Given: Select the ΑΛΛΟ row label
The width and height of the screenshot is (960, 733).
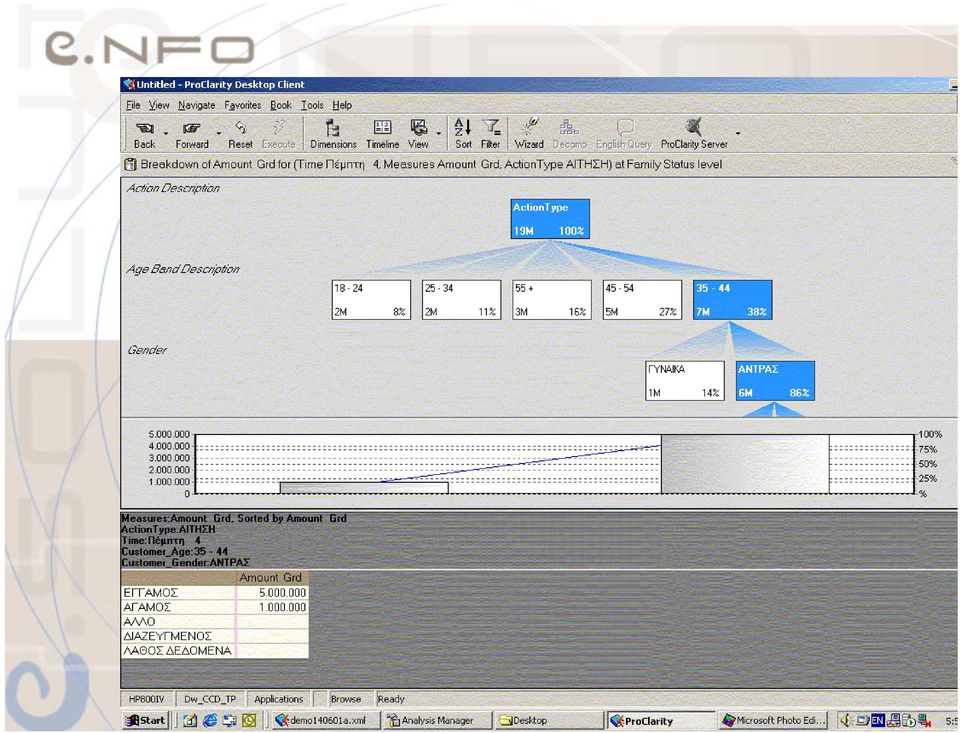Looking at the screenshot, I should pos(178,622).
